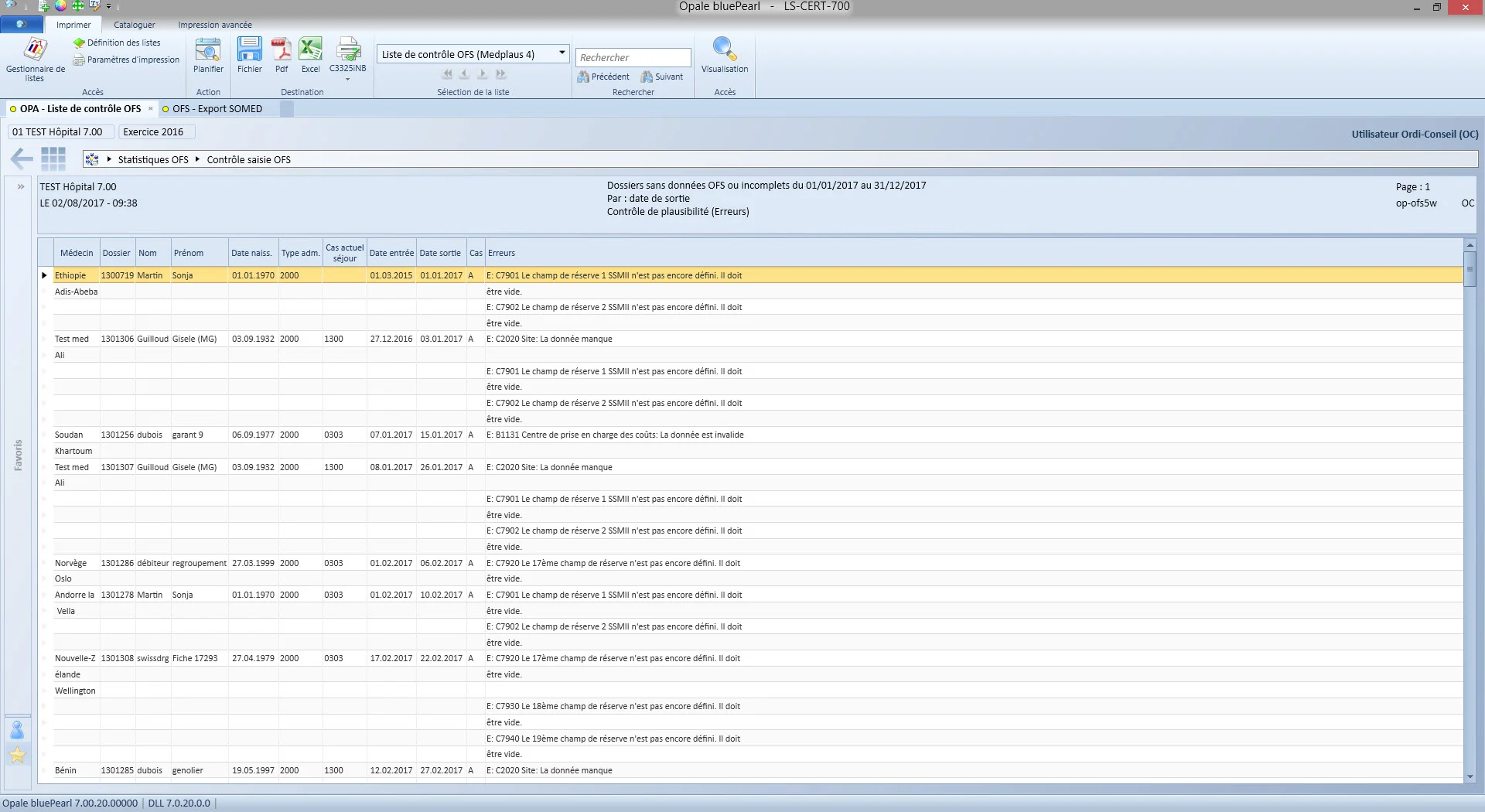The width and height of the screenshot is (1485, 812).
Task: Open the blue application menu button
Action: 21,24
